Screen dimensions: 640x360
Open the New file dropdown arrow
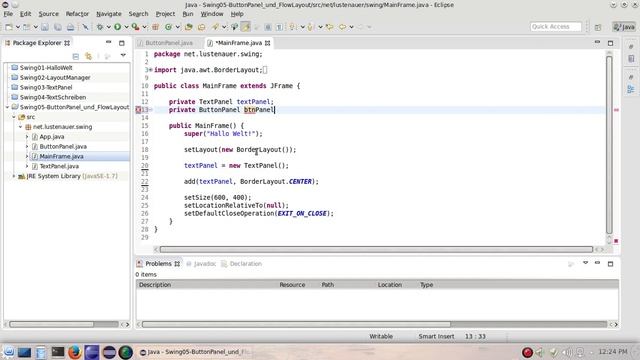(x=18, y=27)
